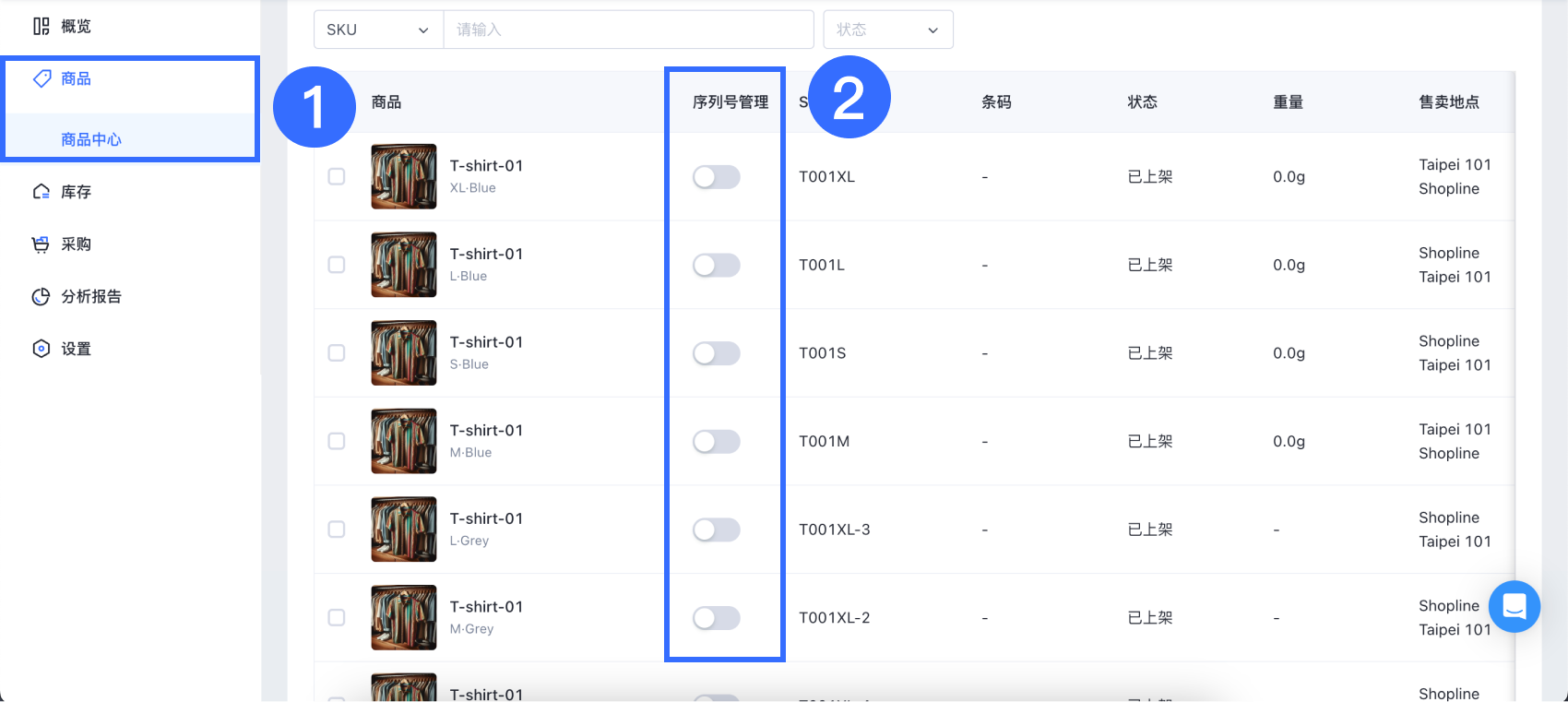The image size is (1568, 702).
Task: Switch on serial toggle for T001XL-3
Action: click(x=717, y=529)
